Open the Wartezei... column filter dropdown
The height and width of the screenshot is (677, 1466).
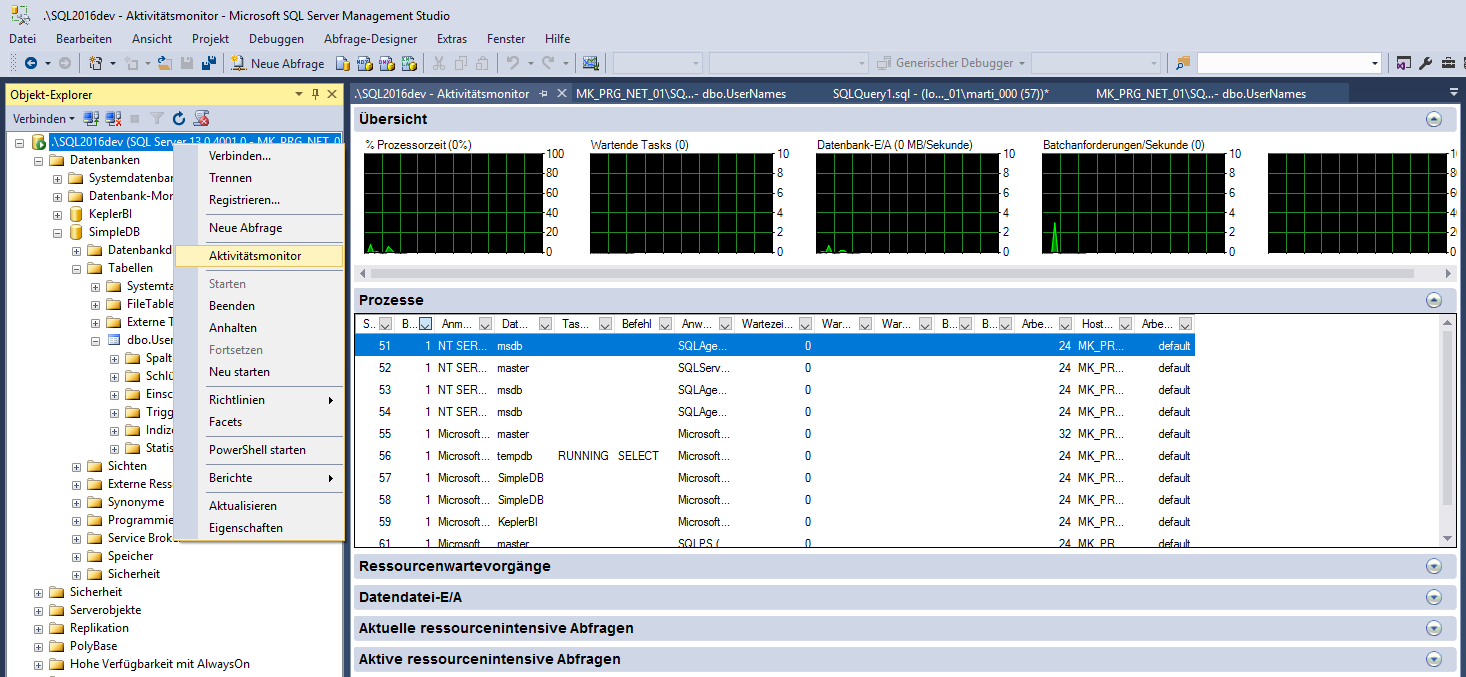[x=805, y=324]
